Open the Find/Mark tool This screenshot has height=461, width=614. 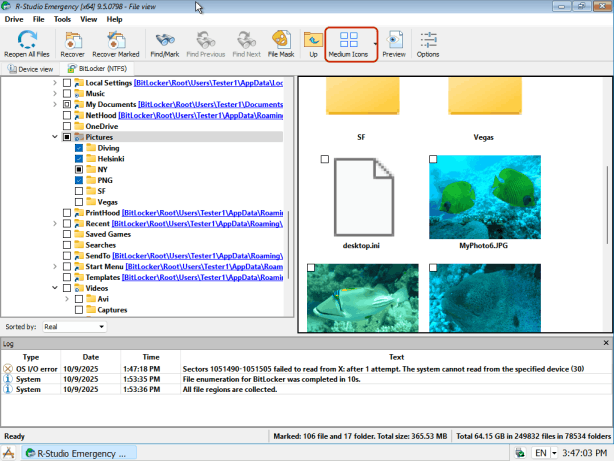(164, 40)
